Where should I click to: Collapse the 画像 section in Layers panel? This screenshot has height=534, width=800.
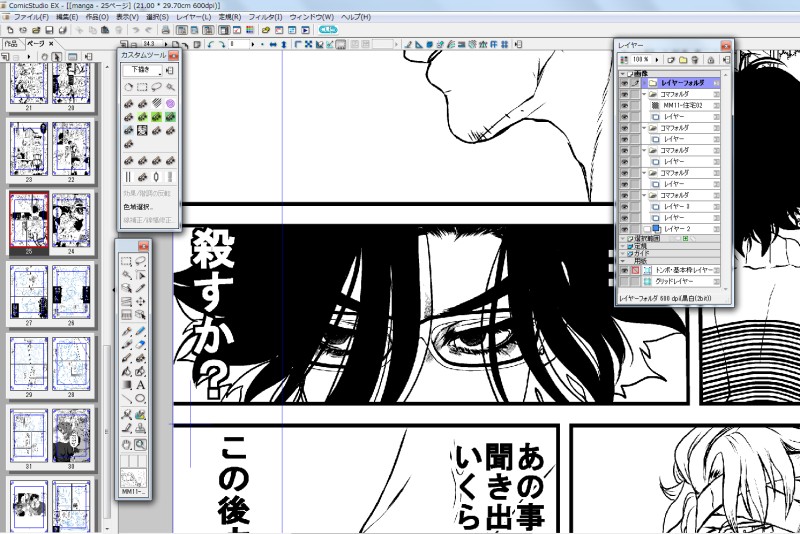(x=623, y=73)
